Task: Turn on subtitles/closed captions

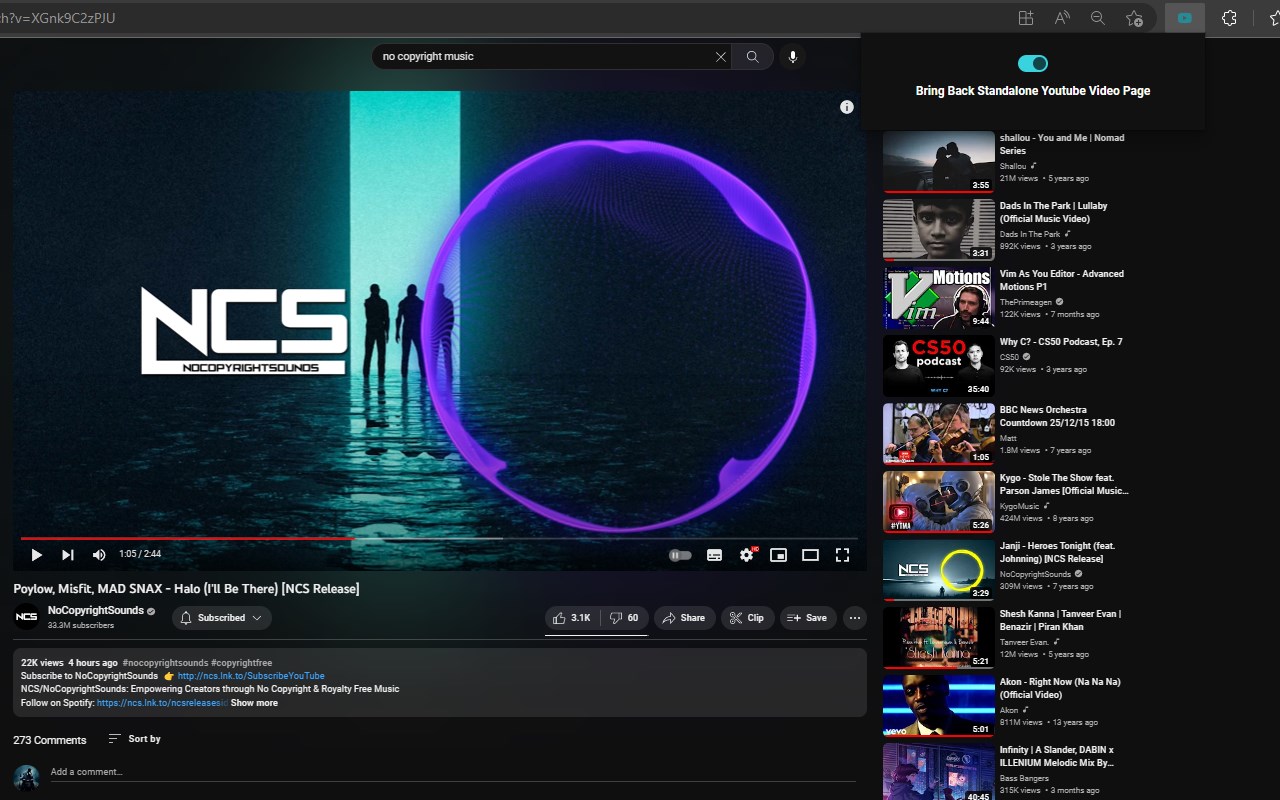Action: tap(714, 555)
